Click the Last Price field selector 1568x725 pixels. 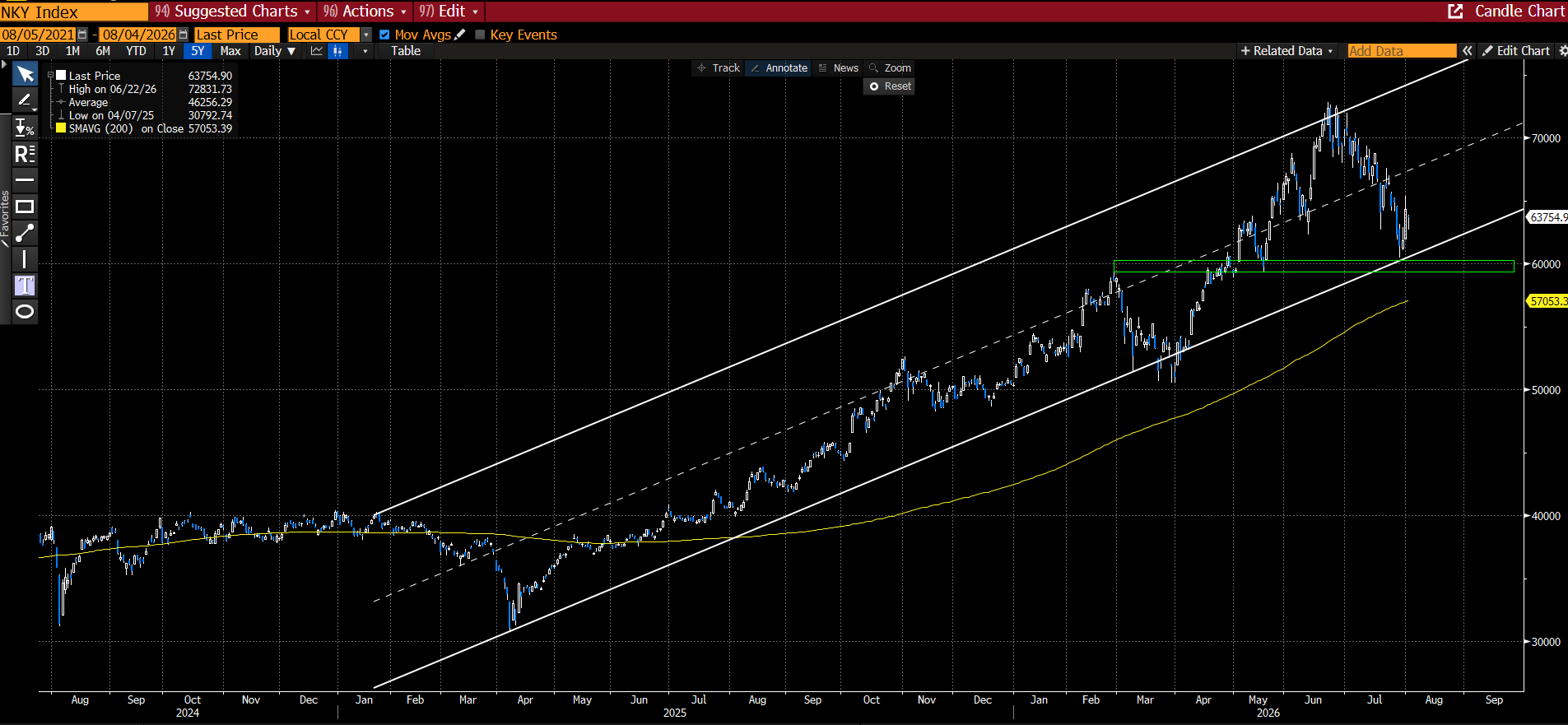237,35
